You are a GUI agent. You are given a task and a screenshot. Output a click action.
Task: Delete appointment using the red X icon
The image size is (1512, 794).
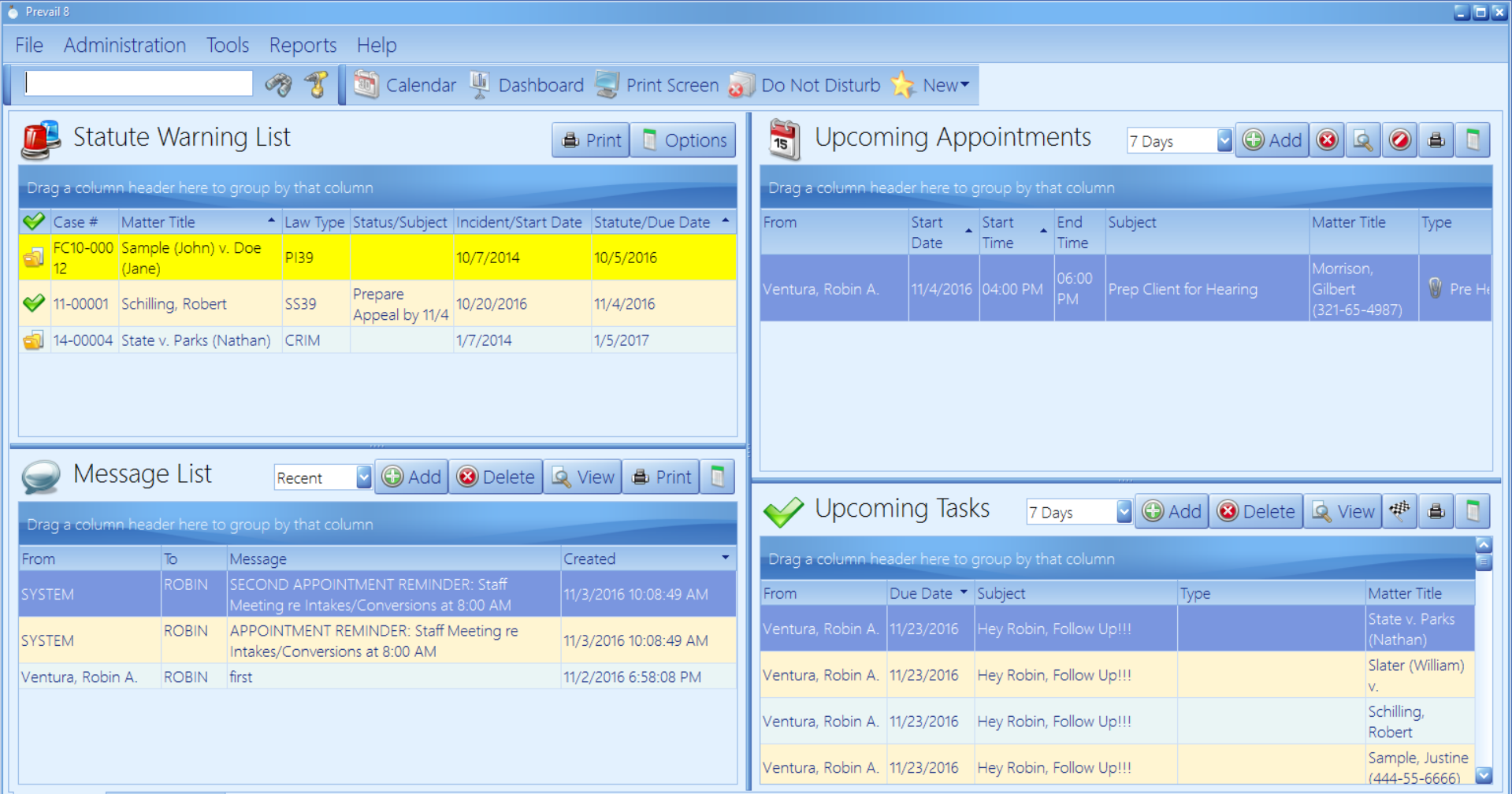click(x=1328, y=140)
